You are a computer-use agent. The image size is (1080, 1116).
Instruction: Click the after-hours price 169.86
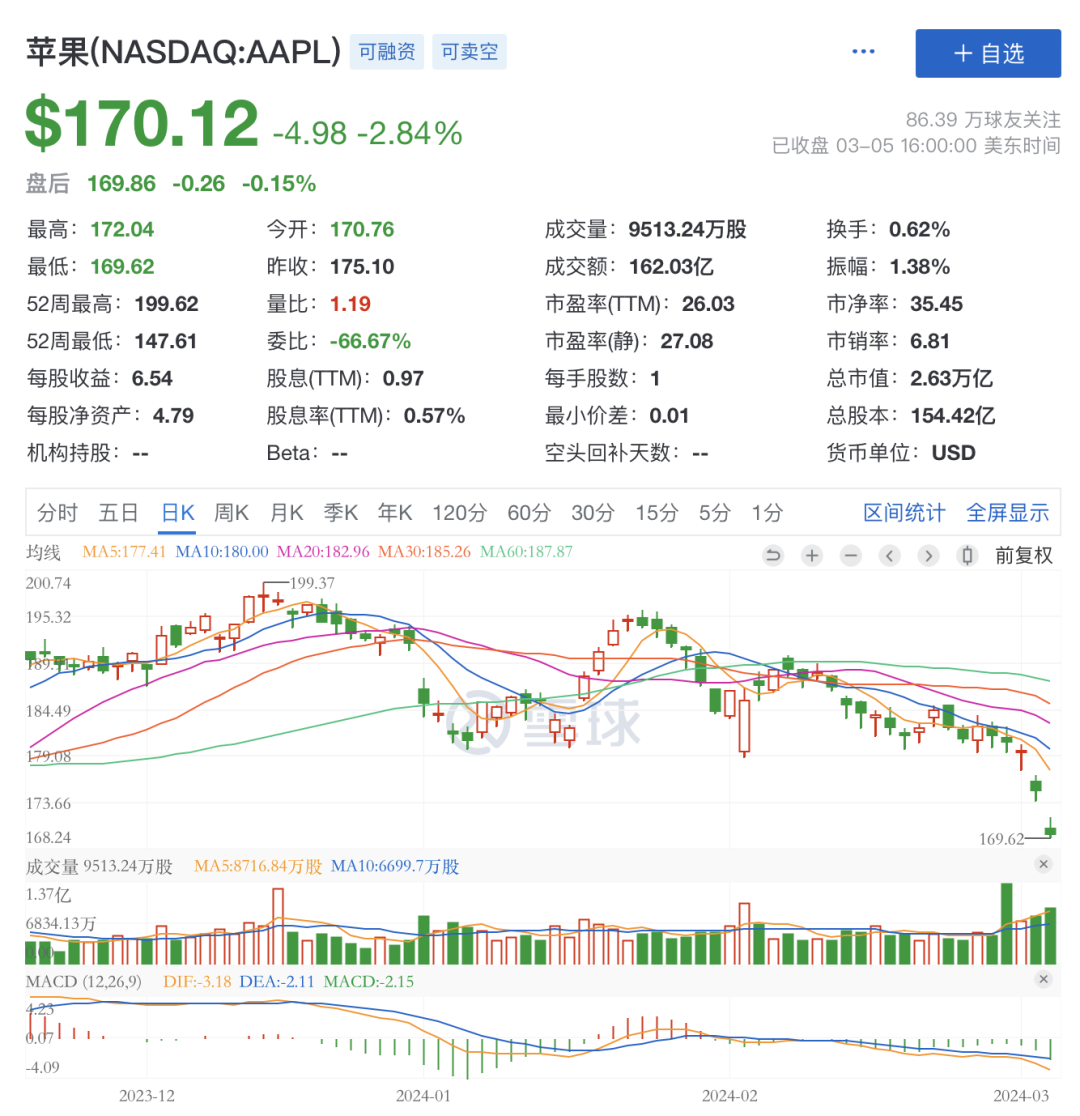pos(121,184)
